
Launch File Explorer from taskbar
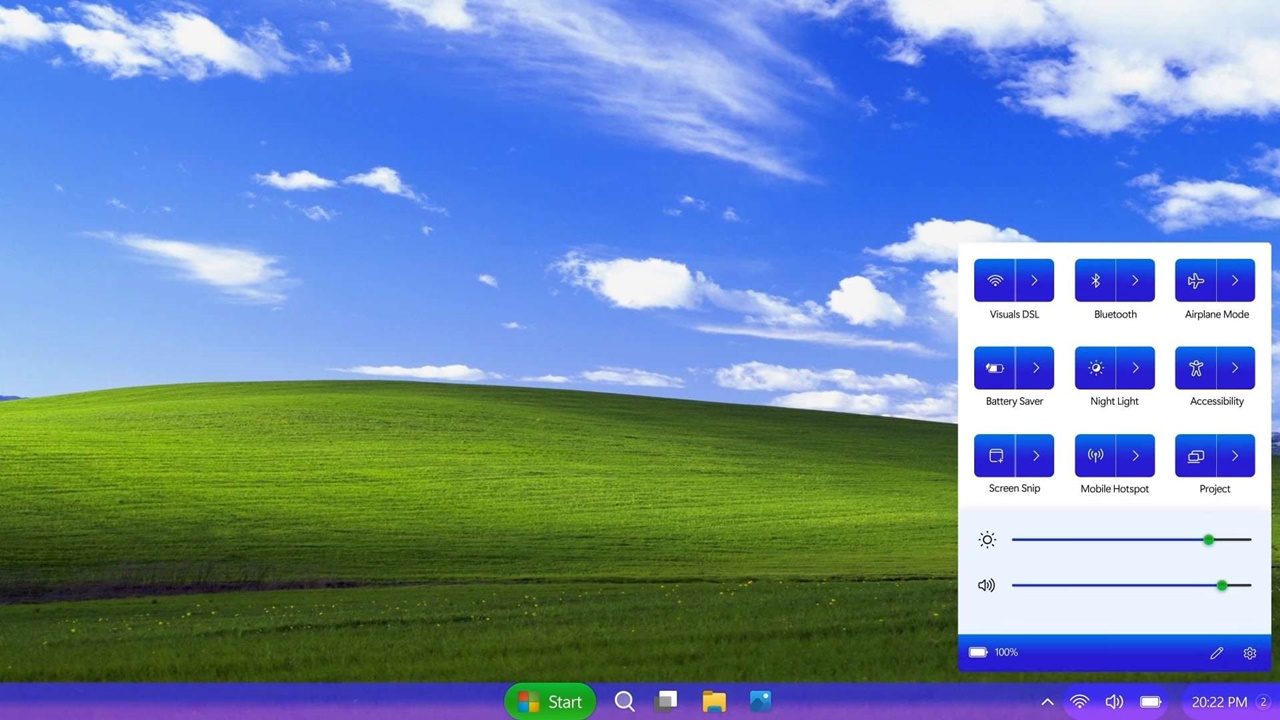click(x=714, y=702)
